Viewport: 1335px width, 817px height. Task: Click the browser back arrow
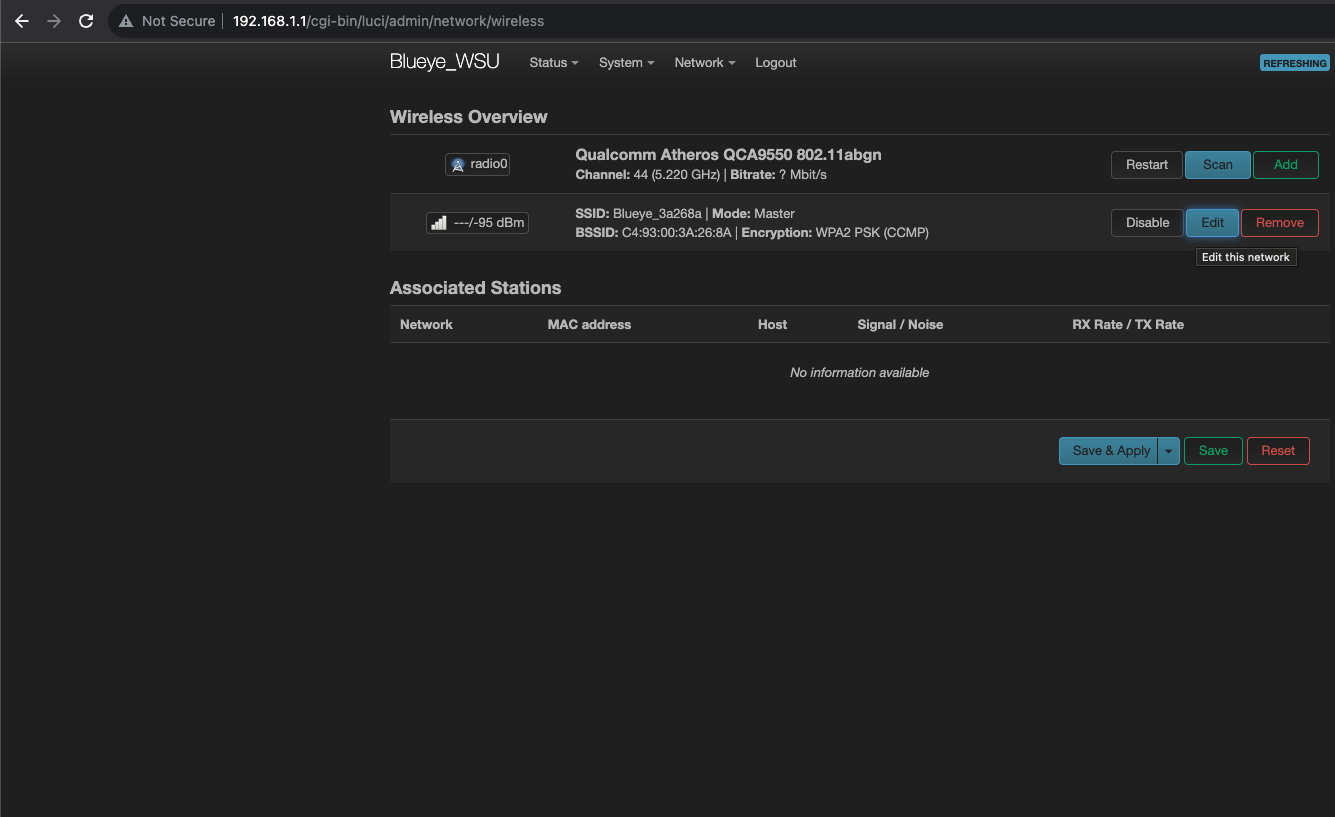tap(22, 21)
